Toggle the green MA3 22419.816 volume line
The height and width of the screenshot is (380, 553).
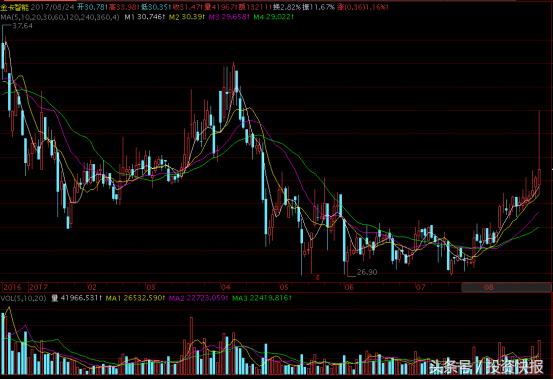pyautogui.click(x=262, y=298)
